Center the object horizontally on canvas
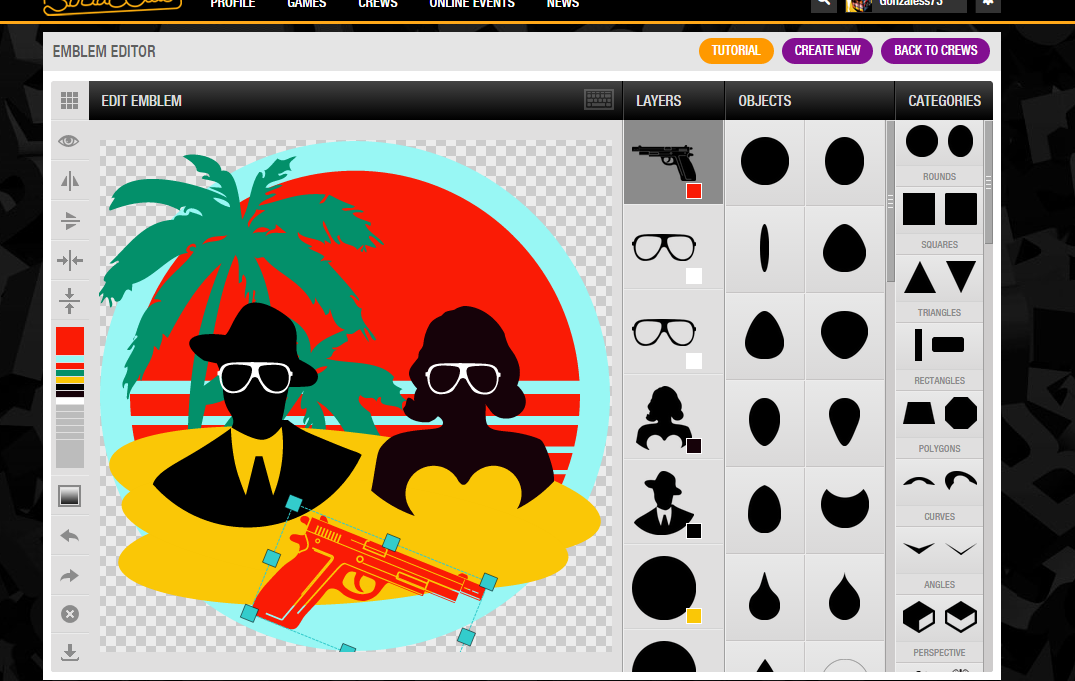The width and height of the screenshot is (1075, 681). 69,261
